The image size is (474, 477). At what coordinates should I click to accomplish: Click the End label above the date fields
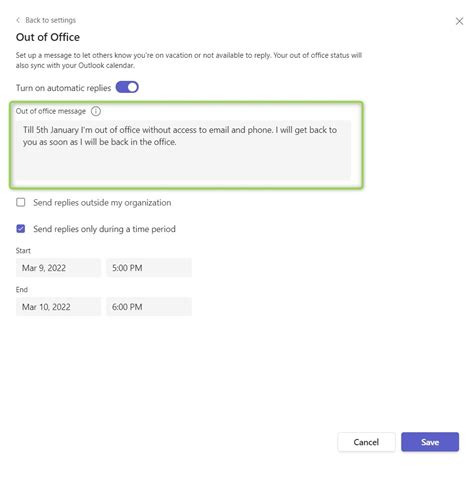pos(22,289)
